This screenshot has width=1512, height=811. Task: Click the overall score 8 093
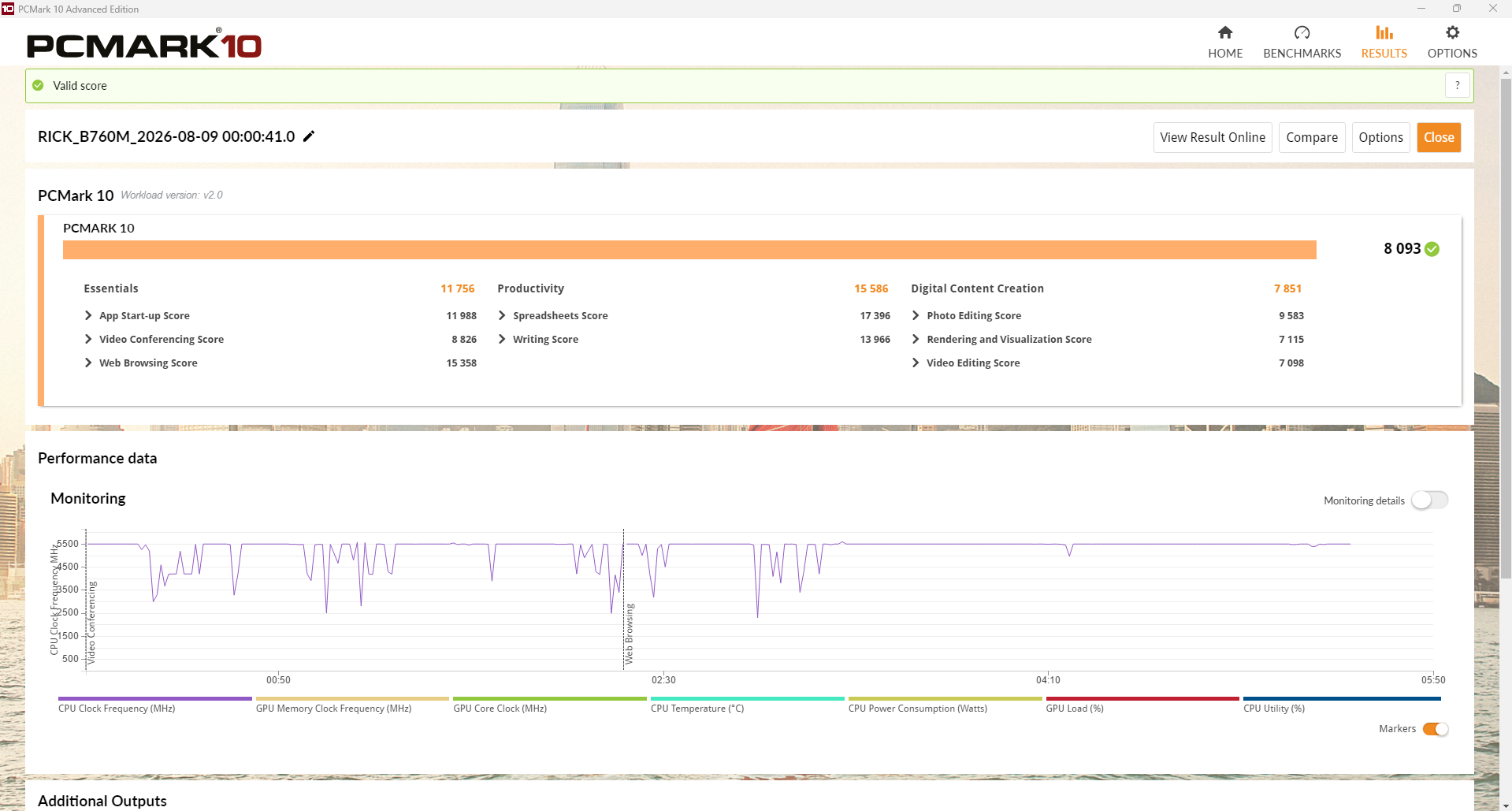[1402, 249]
